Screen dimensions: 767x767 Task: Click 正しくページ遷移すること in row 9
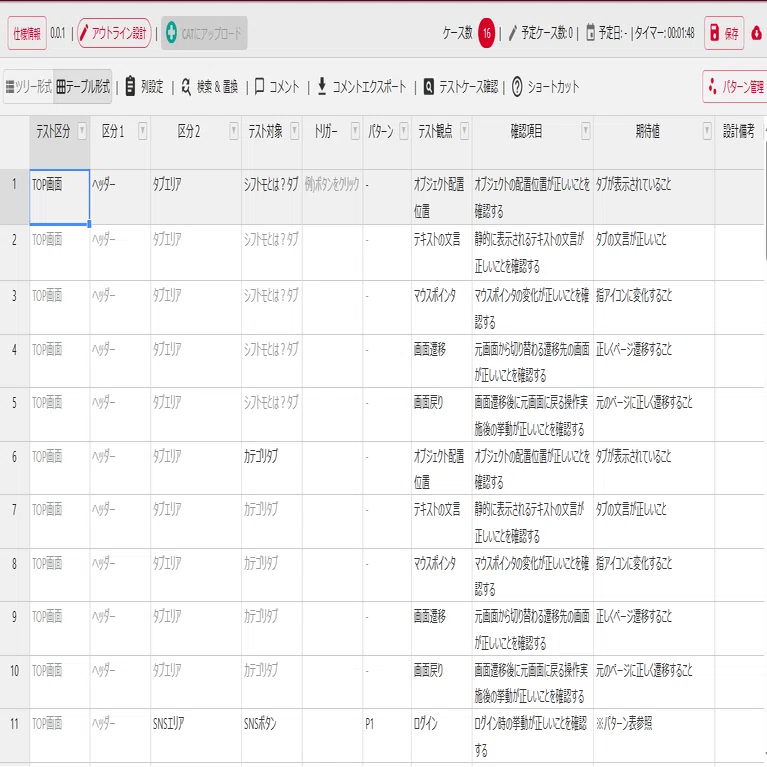point(654,629)
